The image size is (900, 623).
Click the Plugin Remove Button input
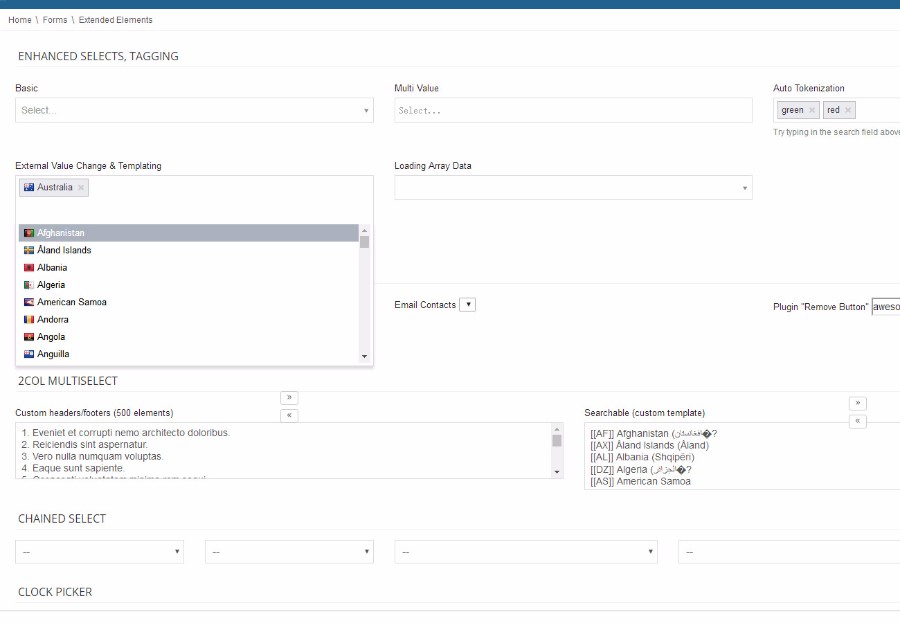[x=886, y=307]
